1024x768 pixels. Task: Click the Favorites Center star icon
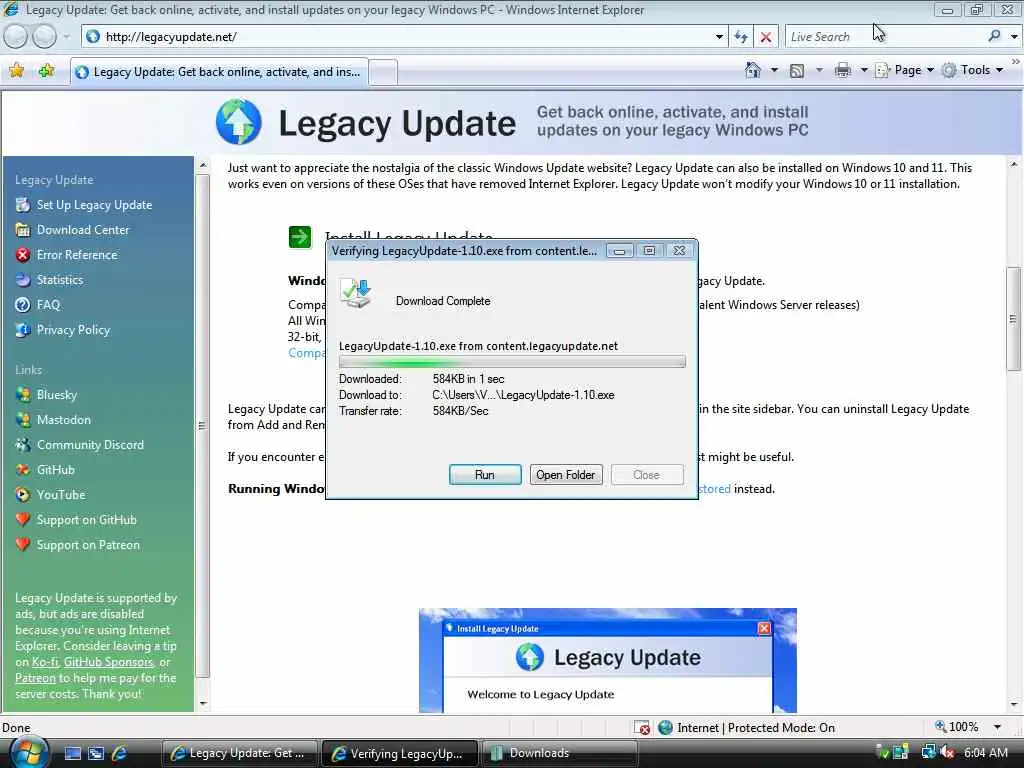click(x=16, y=71)
